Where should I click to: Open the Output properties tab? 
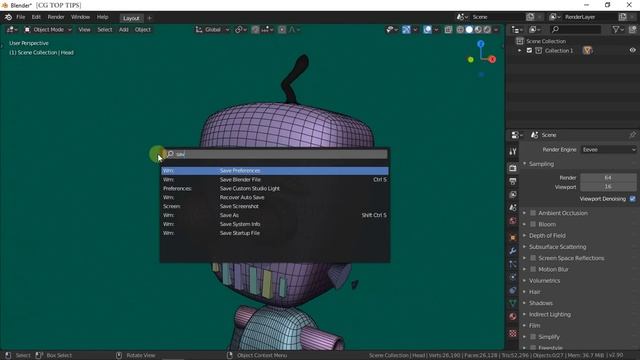click(x=513, y=181)
